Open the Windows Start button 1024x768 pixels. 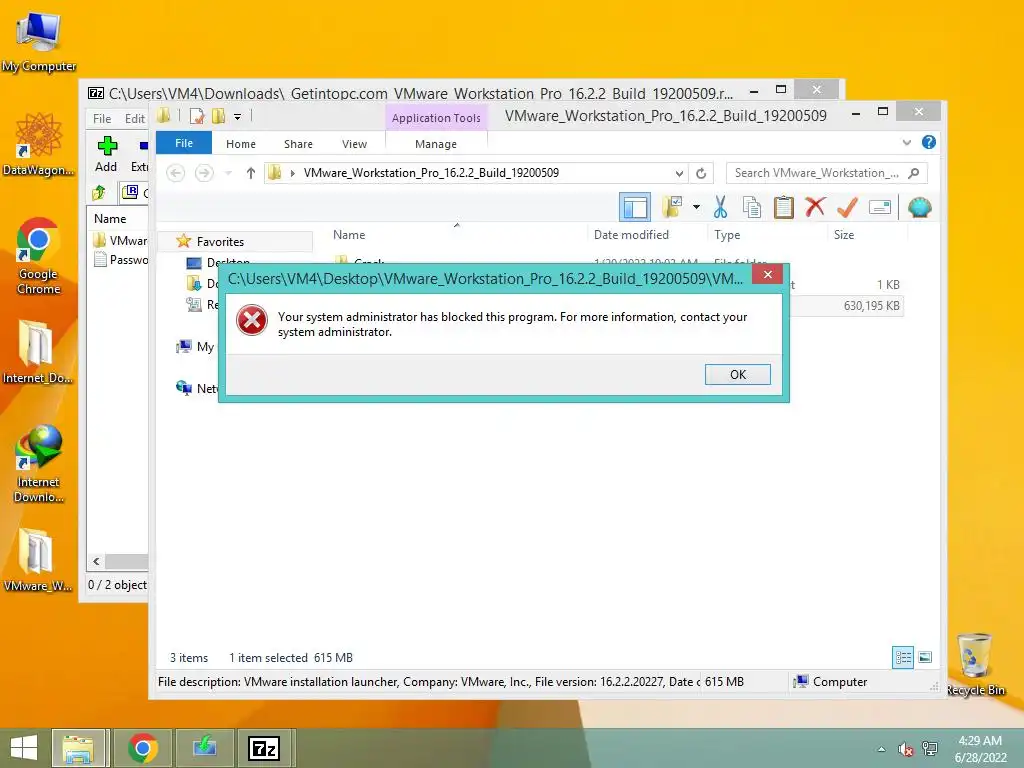pyautogui.click(x=24, y=748)
